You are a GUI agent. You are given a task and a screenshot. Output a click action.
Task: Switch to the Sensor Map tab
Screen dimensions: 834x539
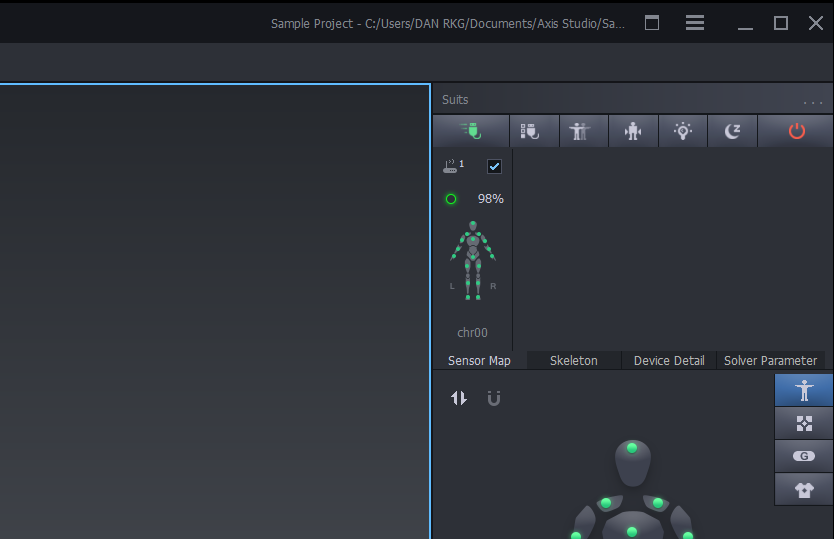pyautogui.click(x=479, y=360)
